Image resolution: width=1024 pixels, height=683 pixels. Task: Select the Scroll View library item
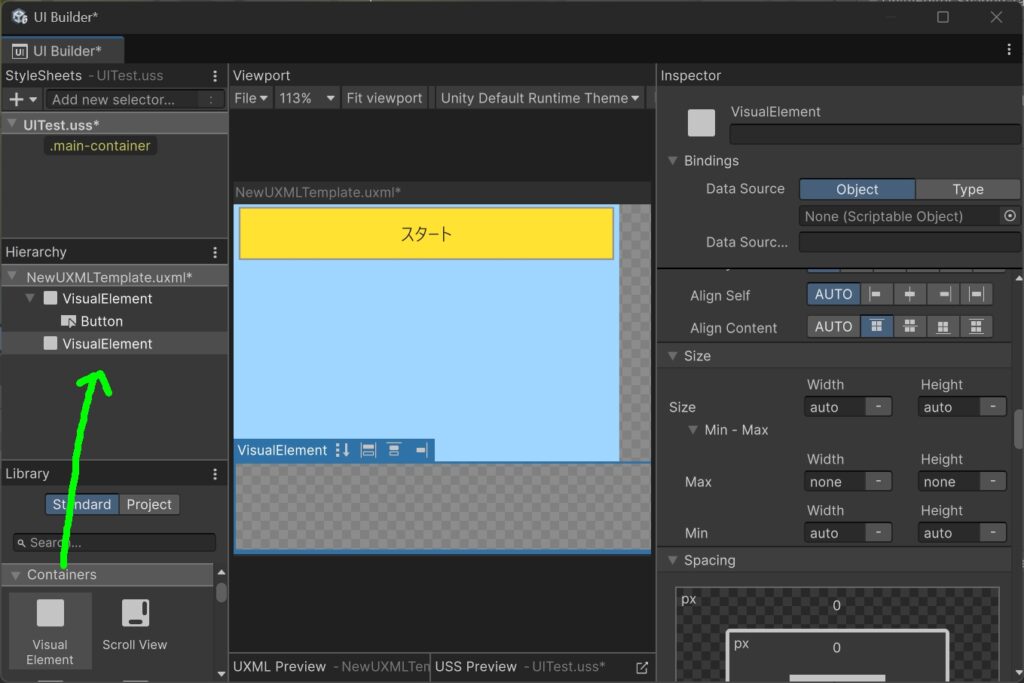click(135, 626)
